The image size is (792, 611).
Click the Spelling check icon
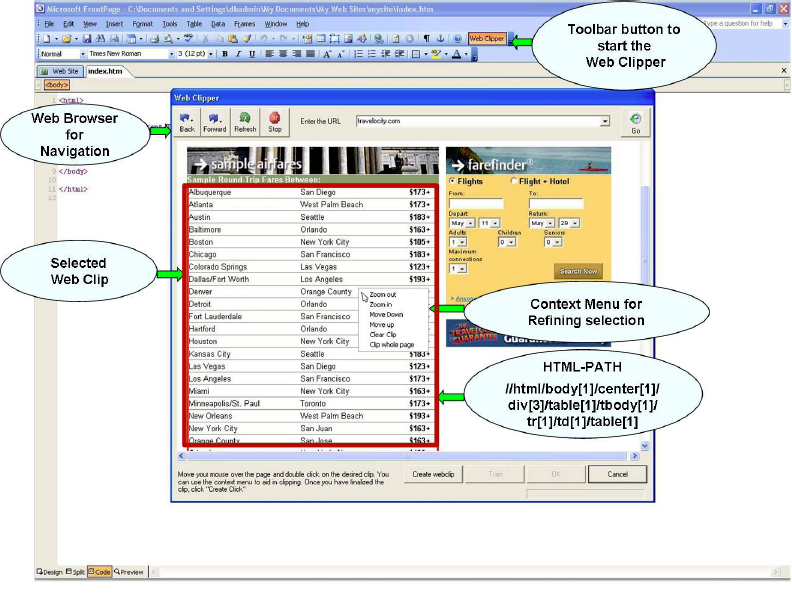[188, 38]
